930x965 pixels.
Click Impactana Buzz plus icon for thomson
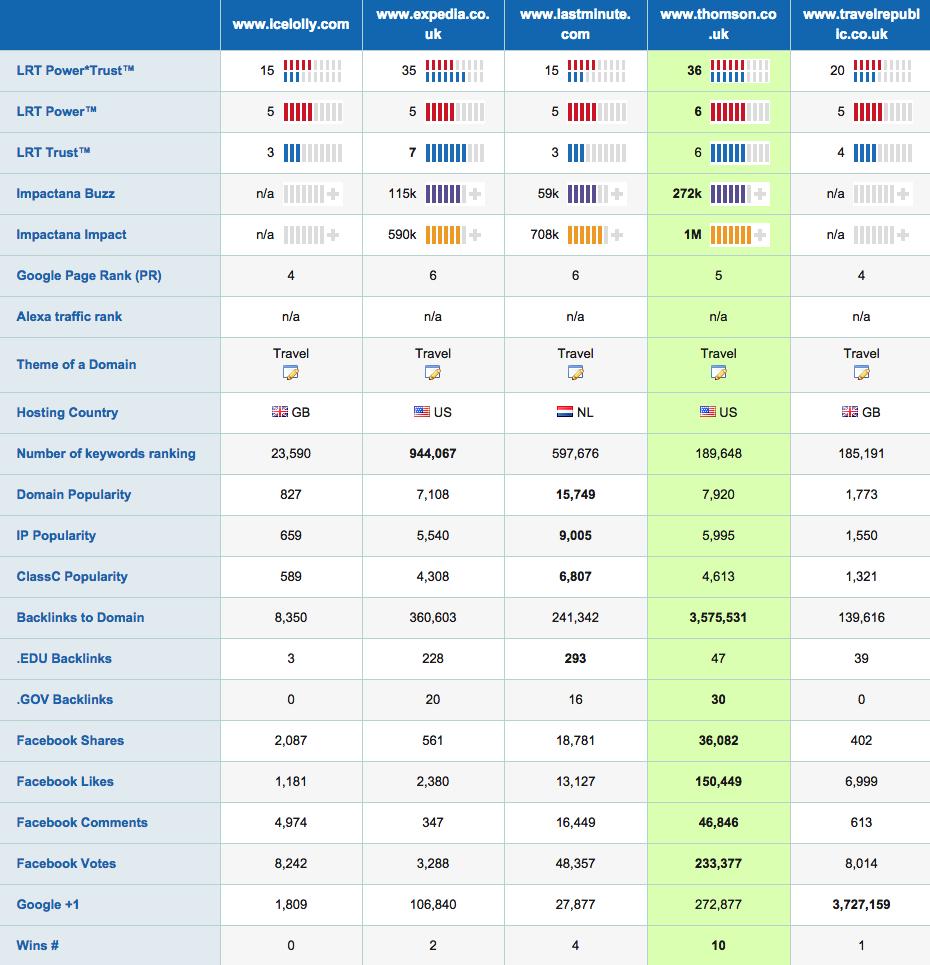(760, 194)
